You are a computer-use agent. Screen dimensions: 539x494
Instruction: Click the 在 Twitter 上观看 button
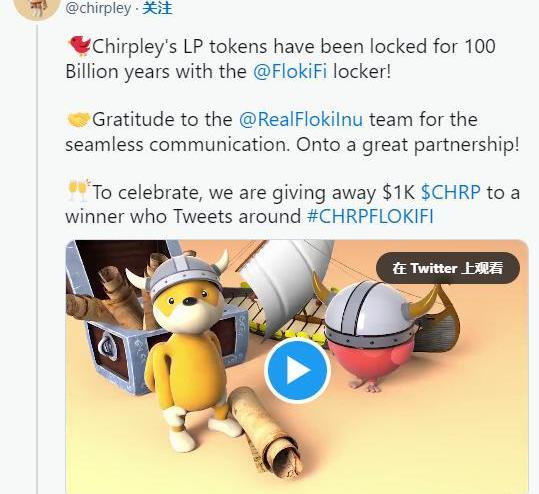point(448,268)
